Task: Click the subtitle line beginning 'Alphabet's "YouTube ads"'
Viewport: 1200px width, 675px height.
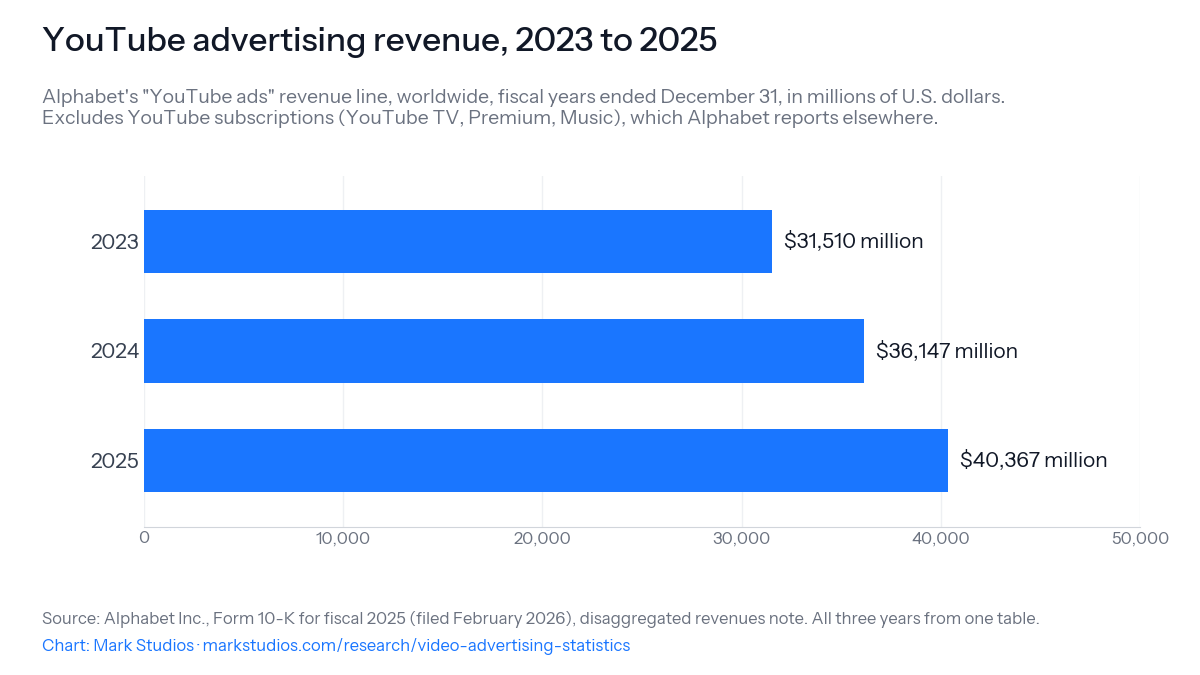Action: 523,97
